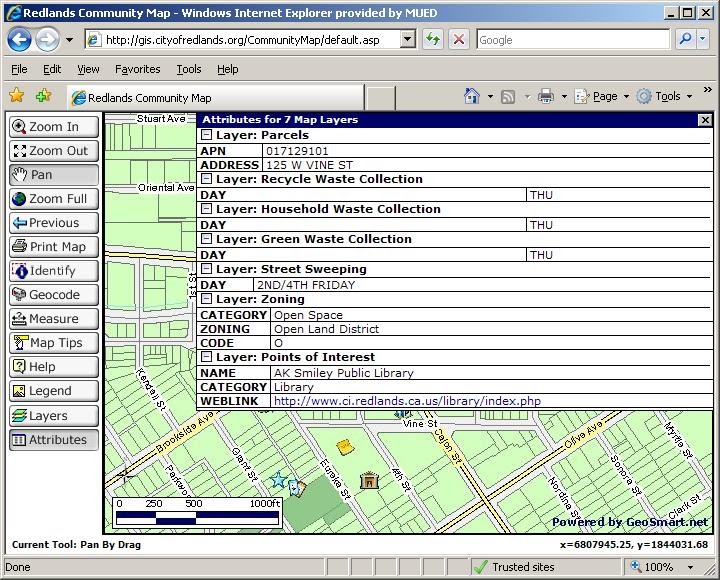Click AK Smiley Public Library name
This screenshot has width=720, height=580.
tap(343, 373)
